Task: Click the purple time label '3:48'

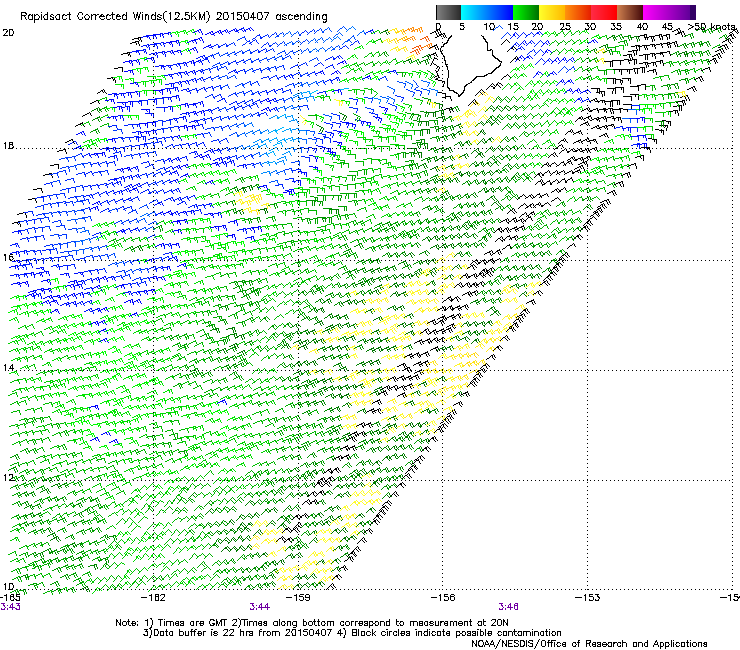Action: click(x=508, y=607)
